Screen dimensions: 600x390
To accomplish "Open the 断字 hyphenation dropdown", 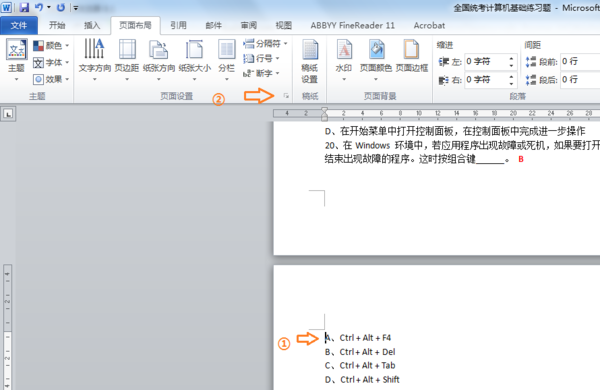I will (x=261, y=73).
